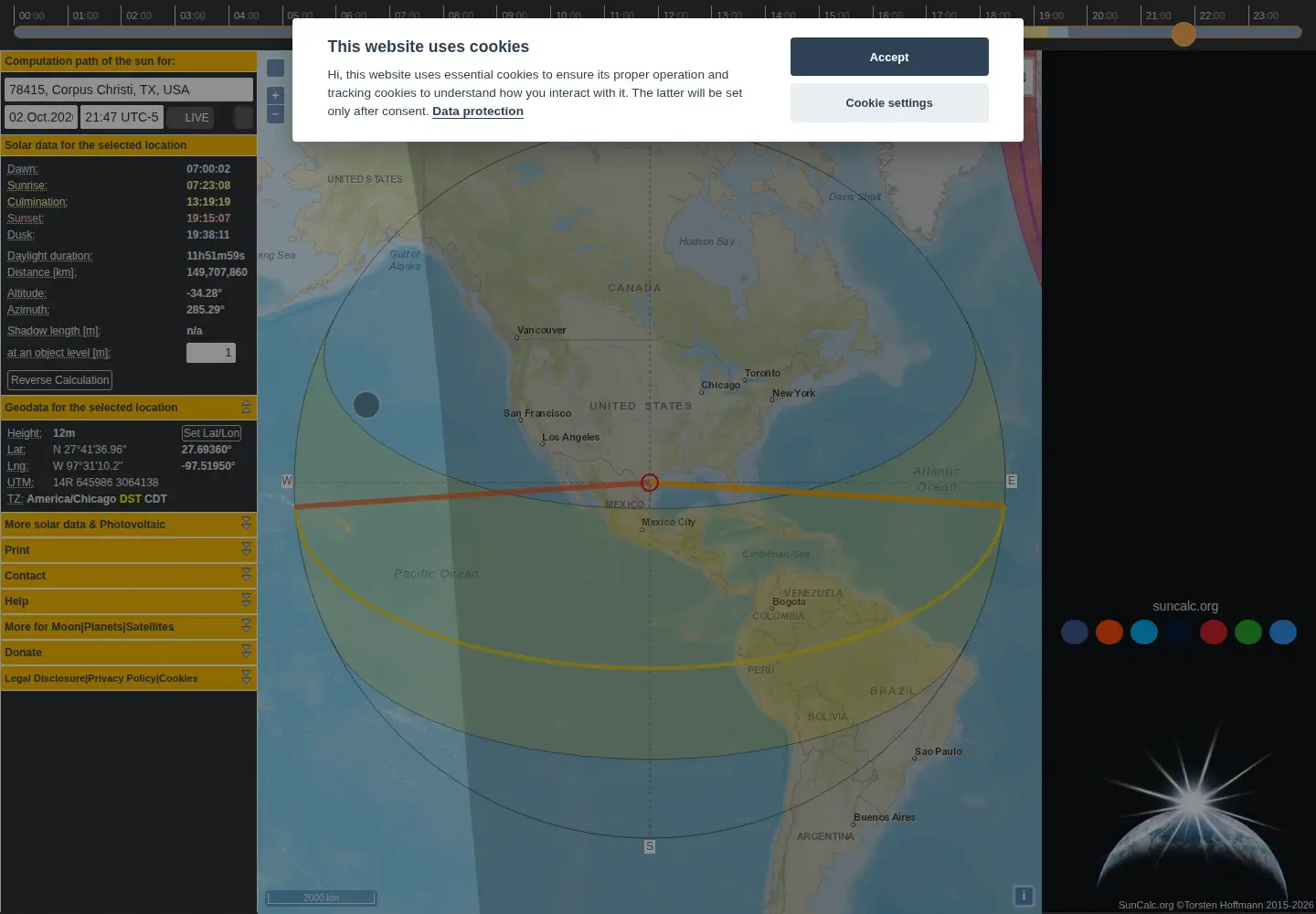Open the map info 'i' button
This screenshot has height=914, width=1316.
click(x=1024, y=896)
